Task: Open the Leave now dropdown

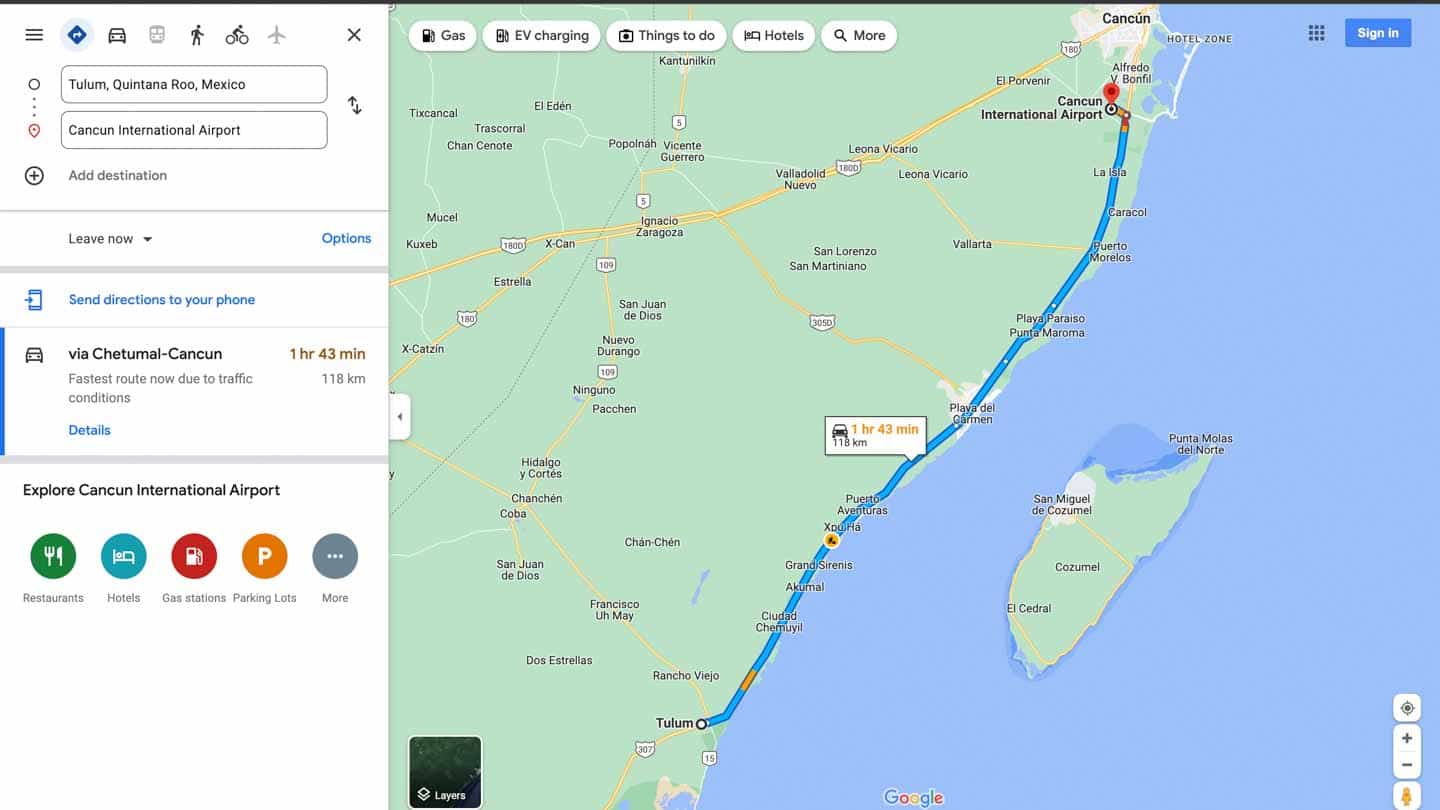Action: point(110,239)
